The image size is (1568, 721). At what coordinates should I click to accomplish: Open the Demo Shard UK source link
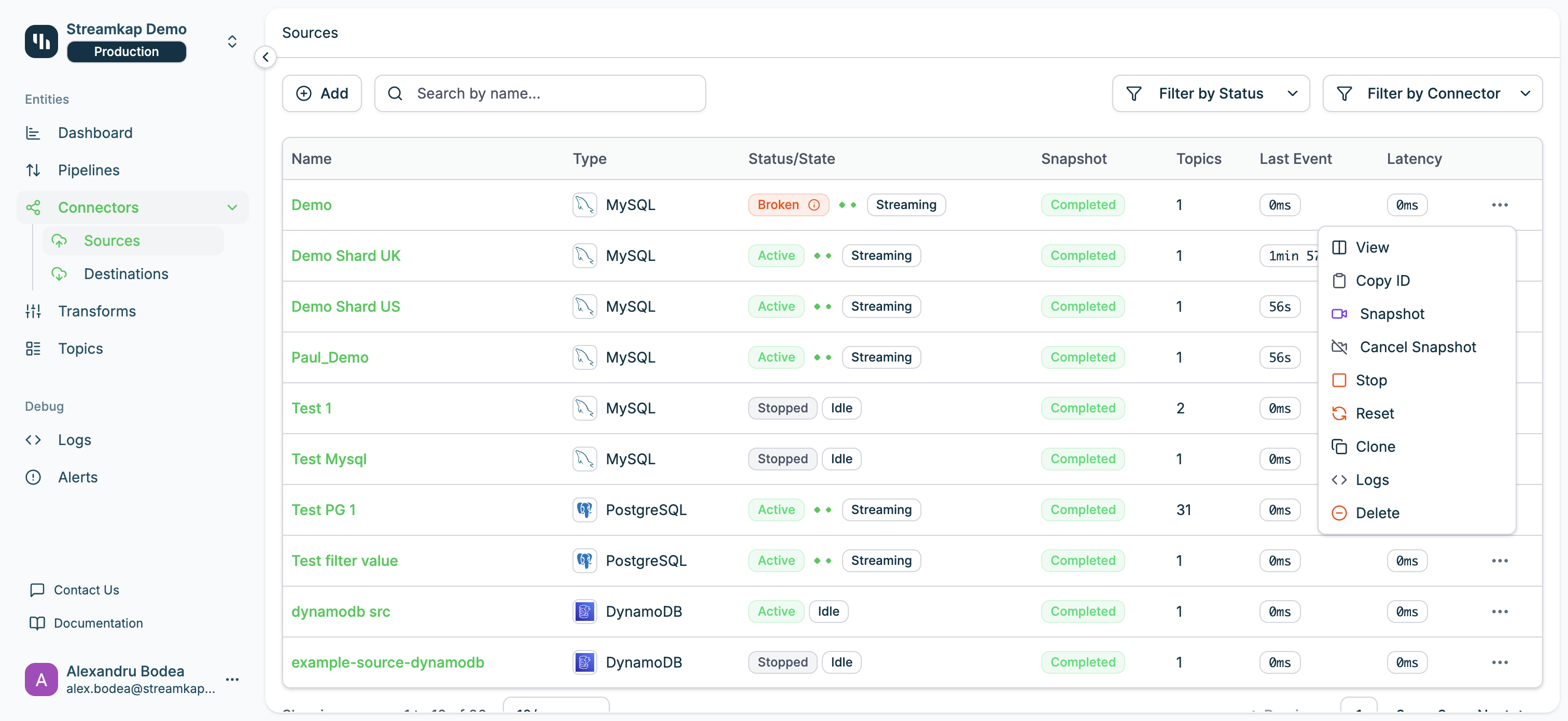point(345,256)
